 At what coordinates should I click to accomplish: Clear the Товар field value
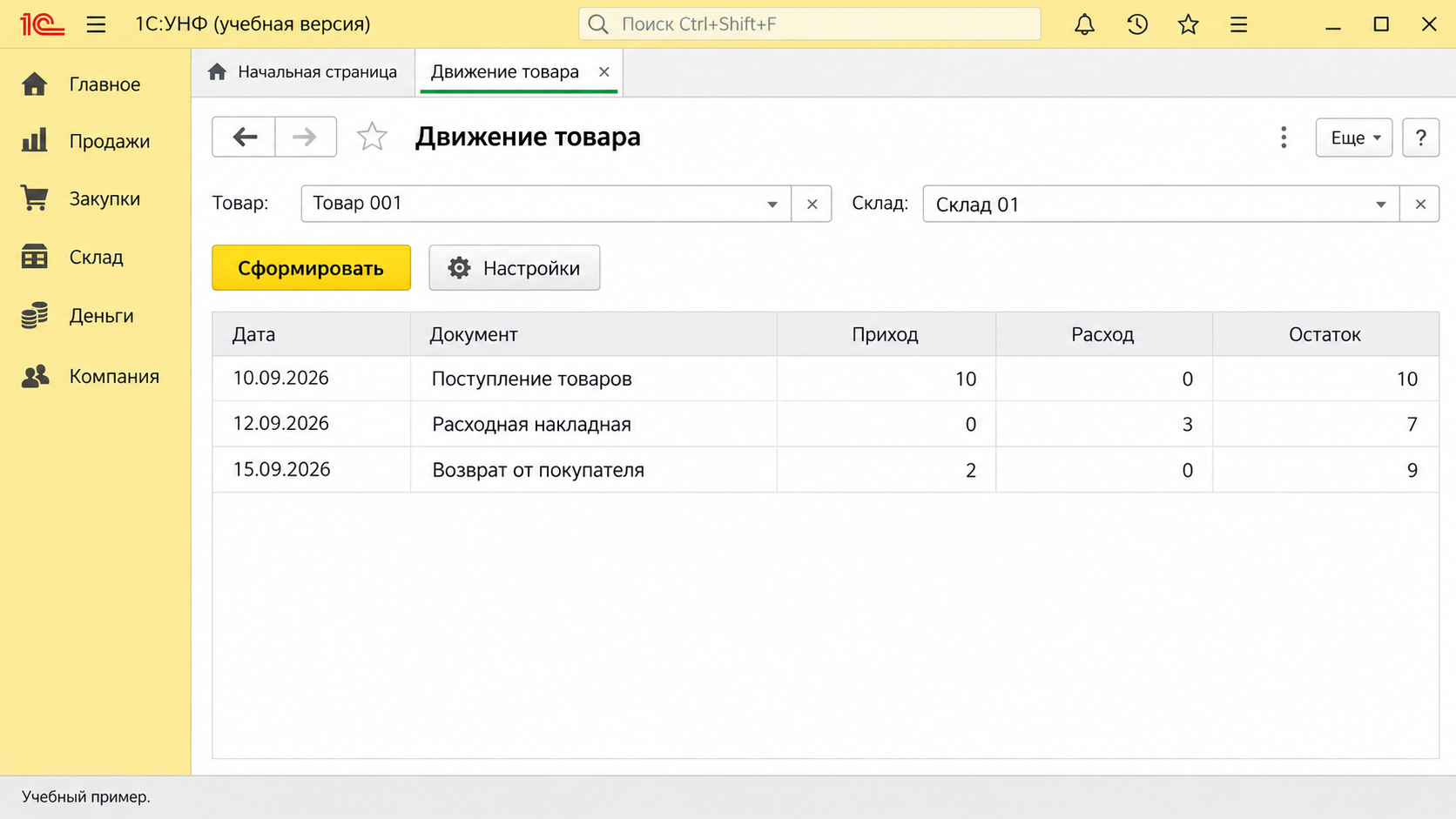(x=812, y=204)
